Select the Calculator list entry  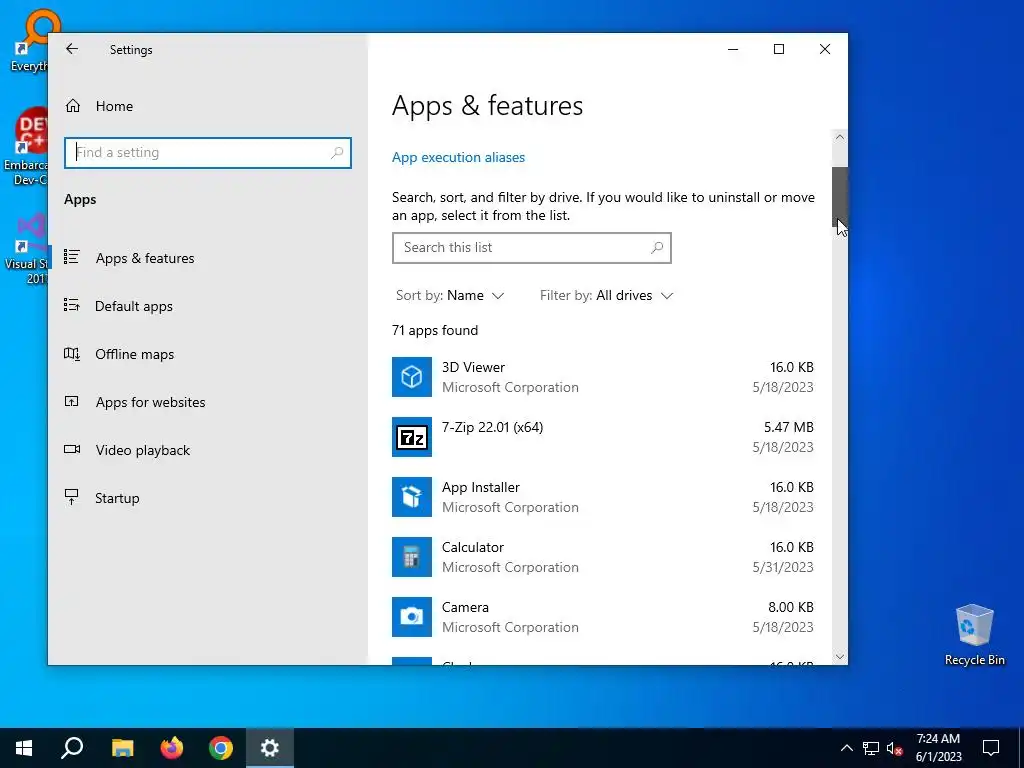click(603, 557)
